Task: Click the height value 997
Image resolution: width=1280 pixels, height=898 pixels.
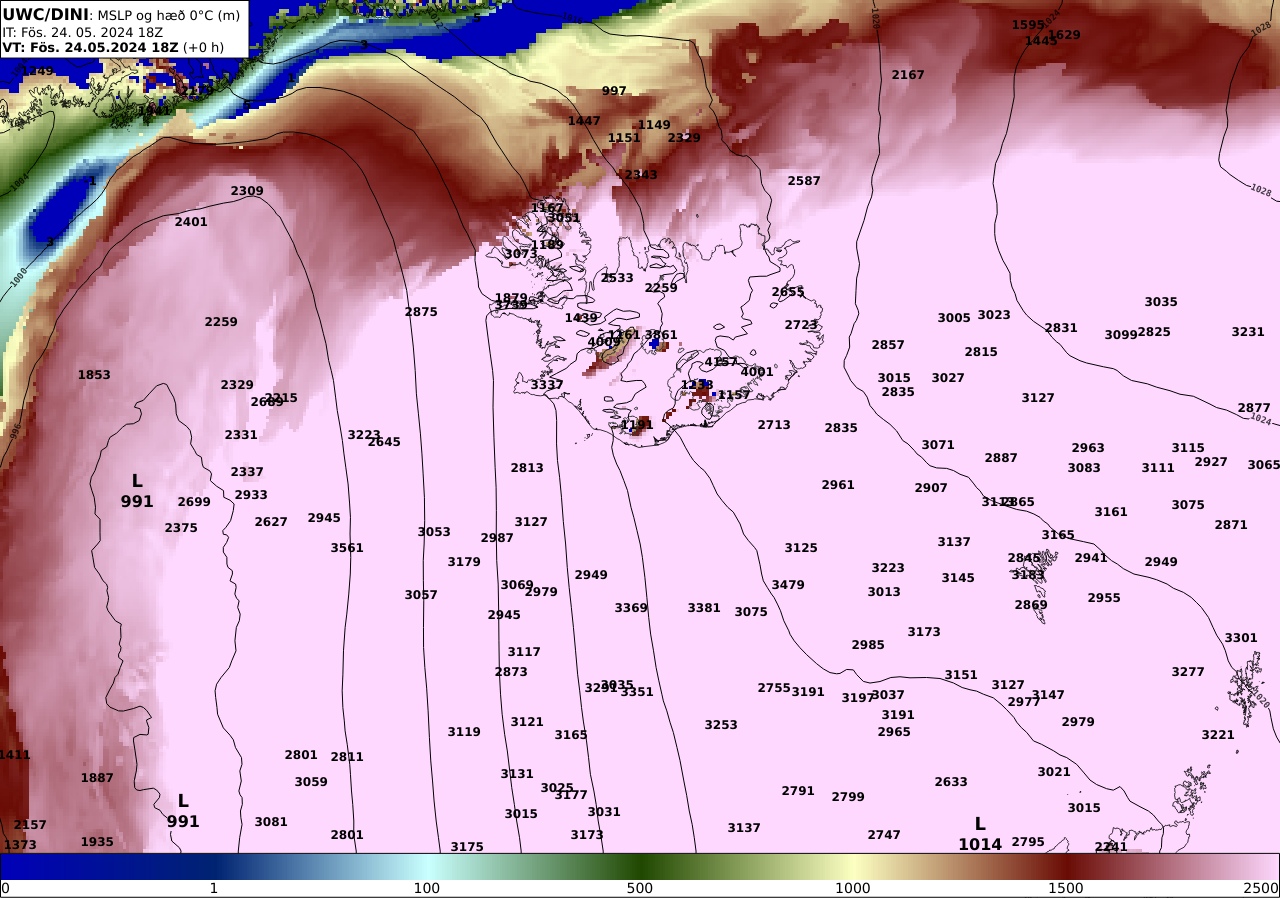Action: coord(614,91)
